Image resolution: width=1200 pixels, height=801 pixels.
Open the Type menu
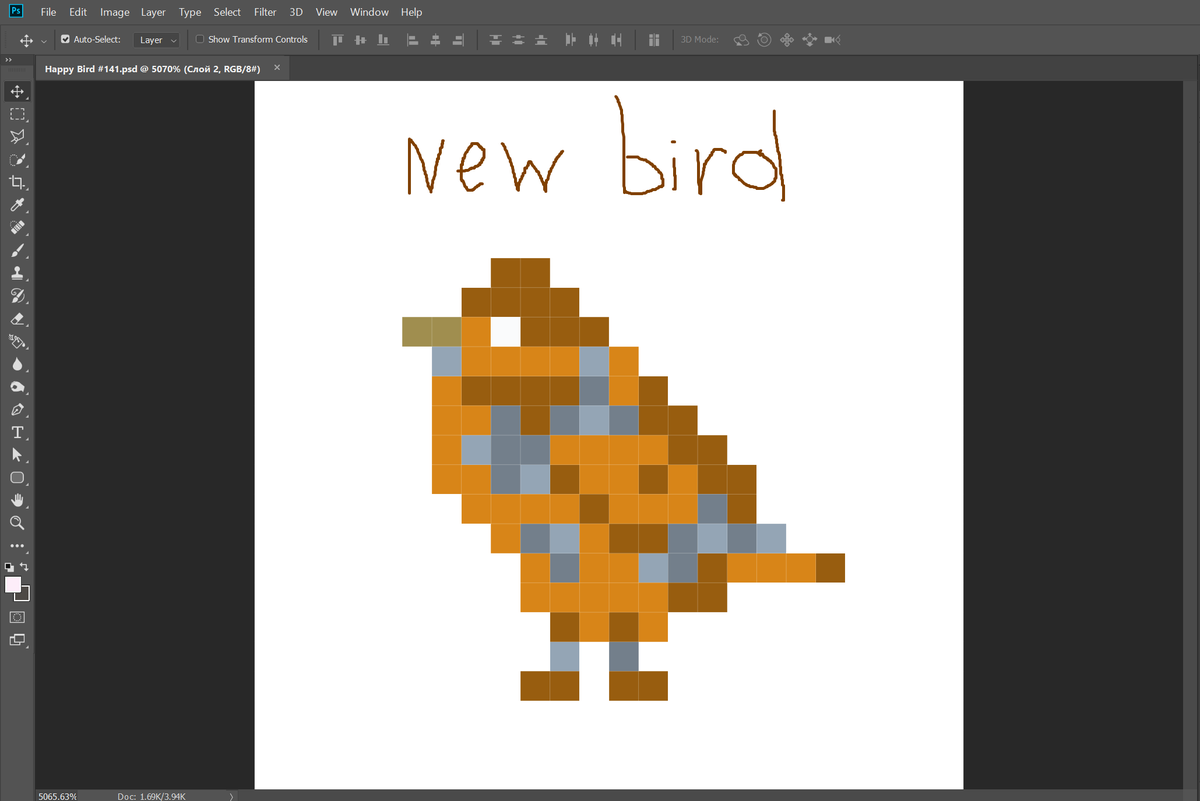189,12
